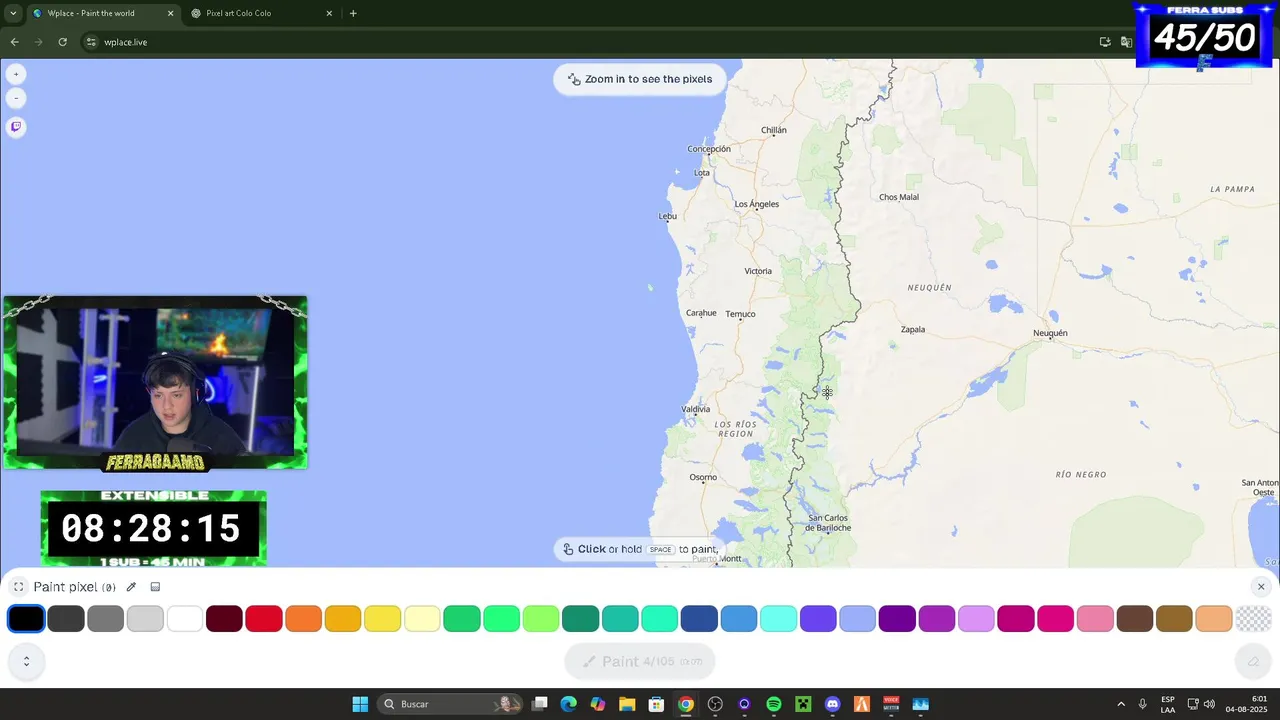Click the taskbar Buscar search box

click(450, 704)
